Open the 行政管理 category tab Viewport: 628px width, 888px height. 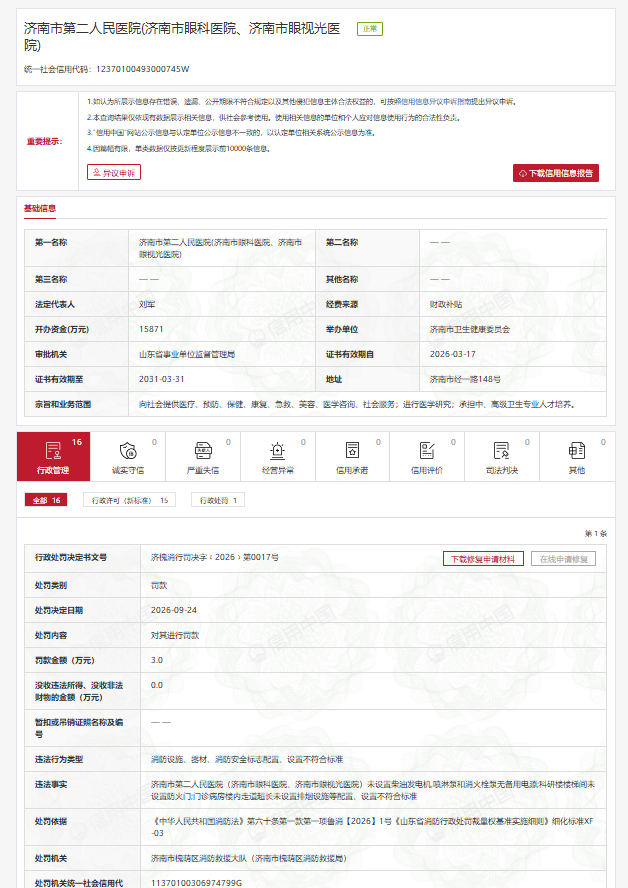pyautogui.click(x=53, y=456)
